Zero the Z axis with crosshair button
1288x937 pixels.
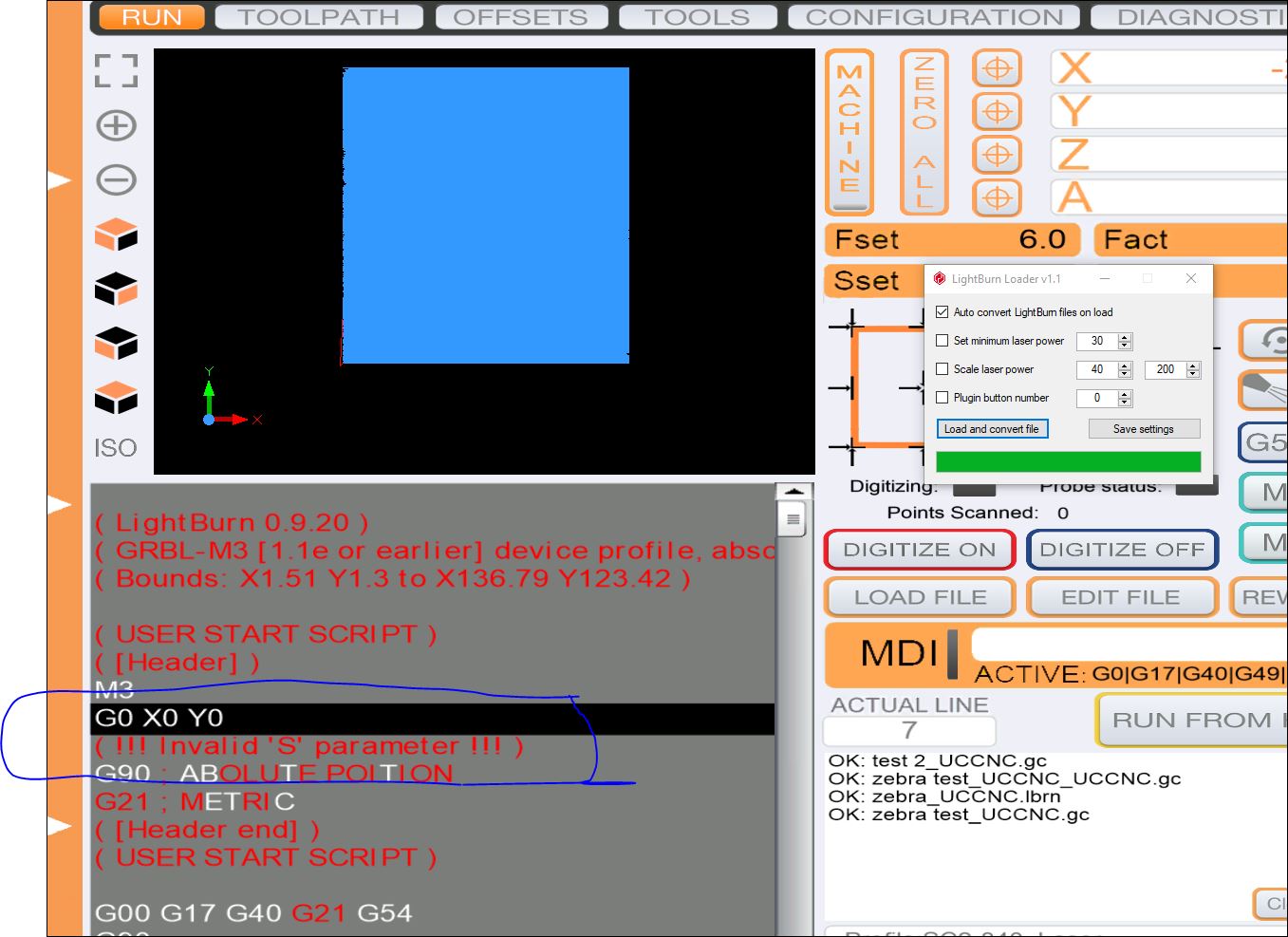coord(997,155)
